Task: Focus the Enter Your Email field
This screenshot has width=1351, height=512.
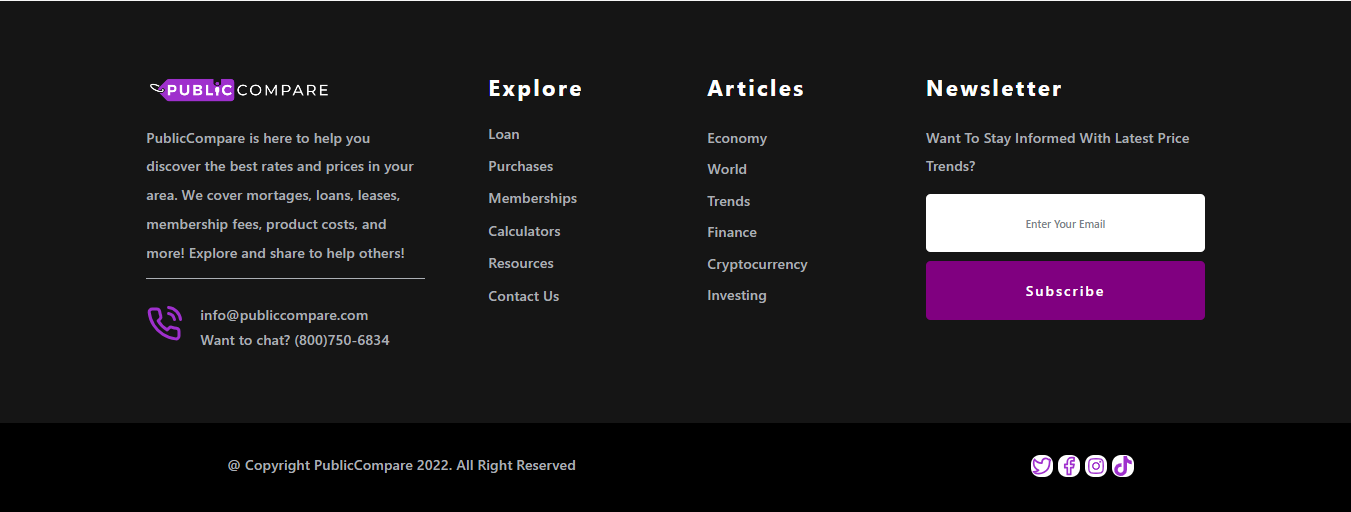Action: (1065, 223)
